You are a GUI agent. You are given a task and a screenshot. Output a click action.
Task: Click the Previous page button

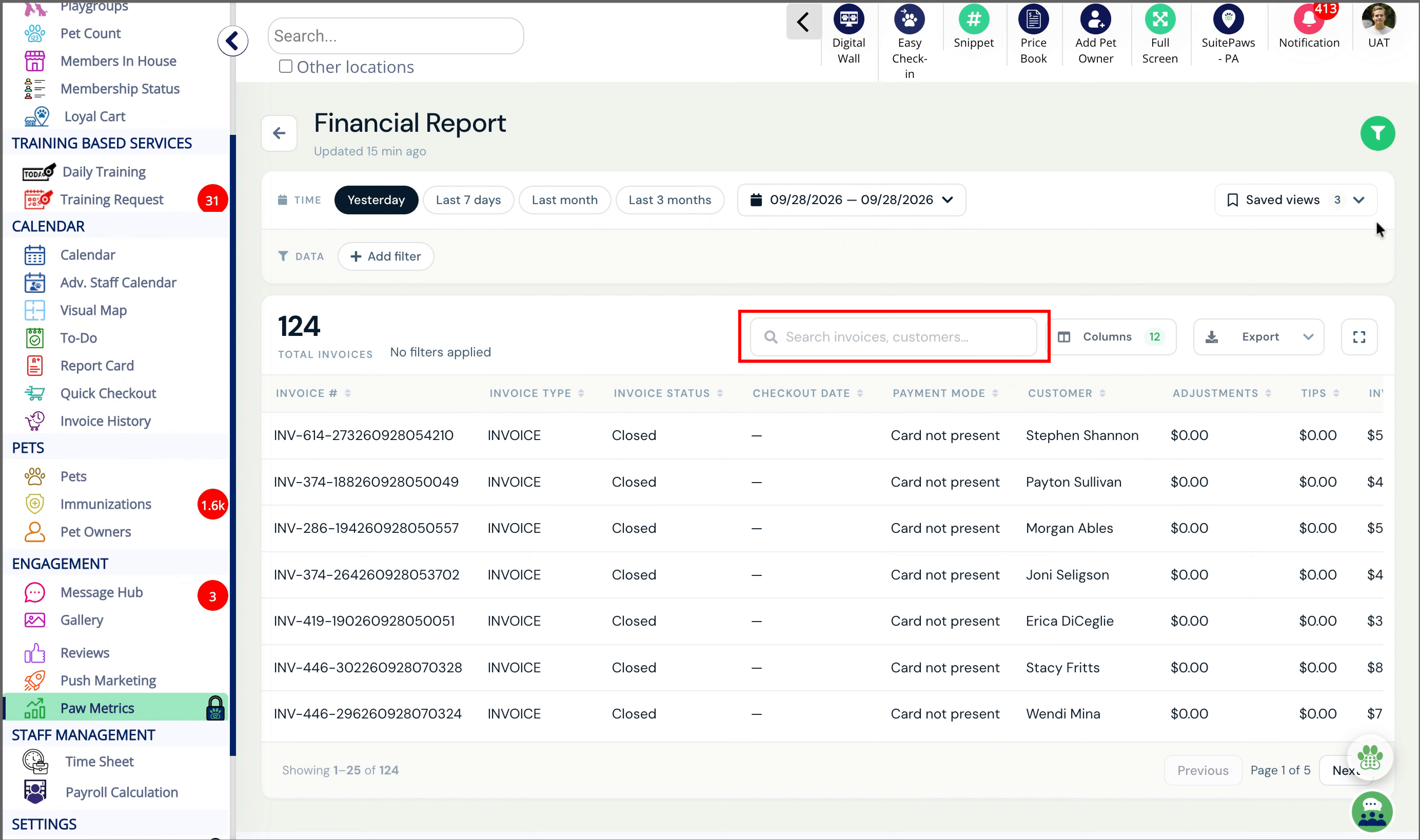click(1202, 770)
